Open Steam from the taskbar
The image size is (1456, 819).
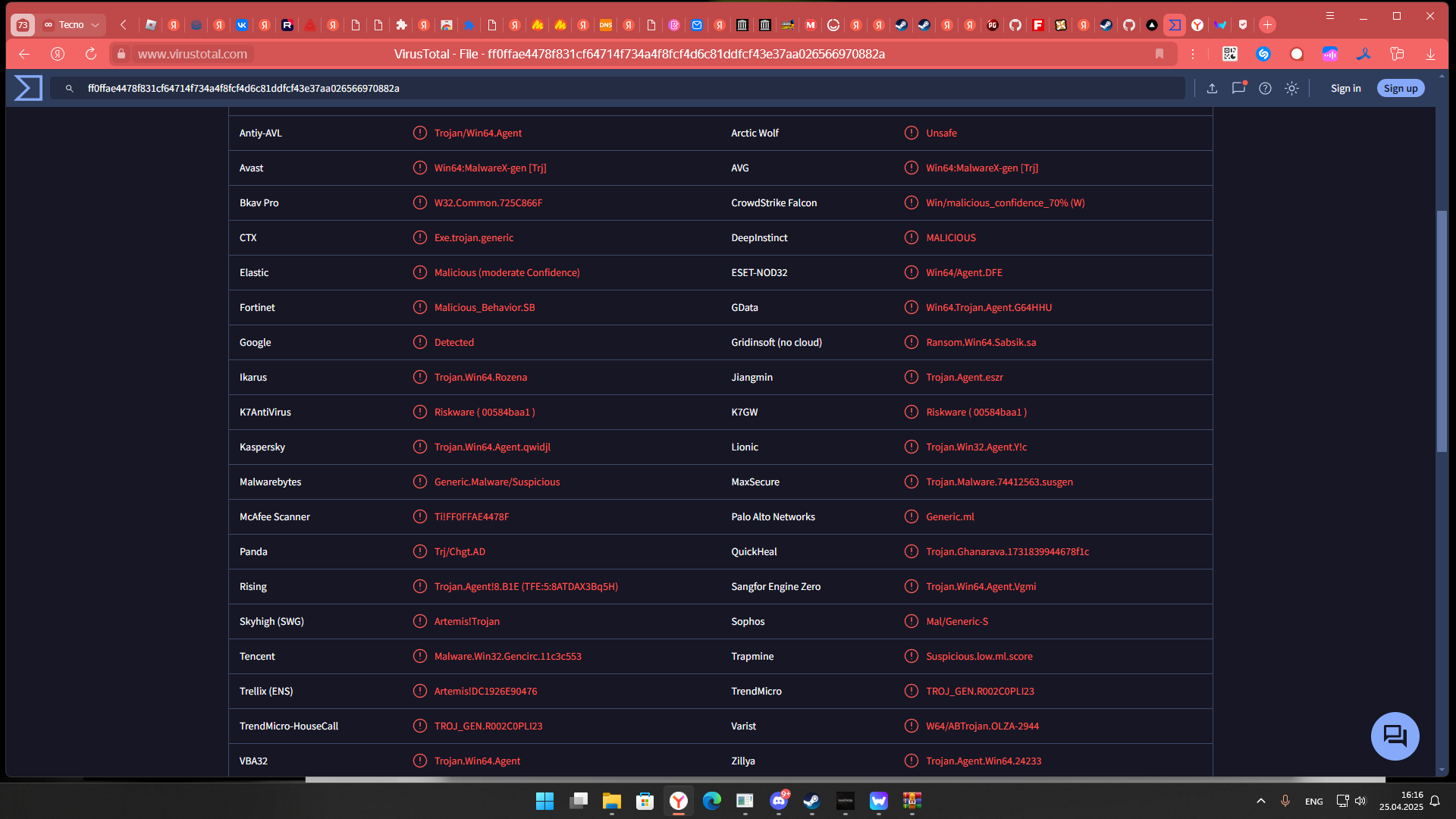pyautogui.click(x=812, y=801)
